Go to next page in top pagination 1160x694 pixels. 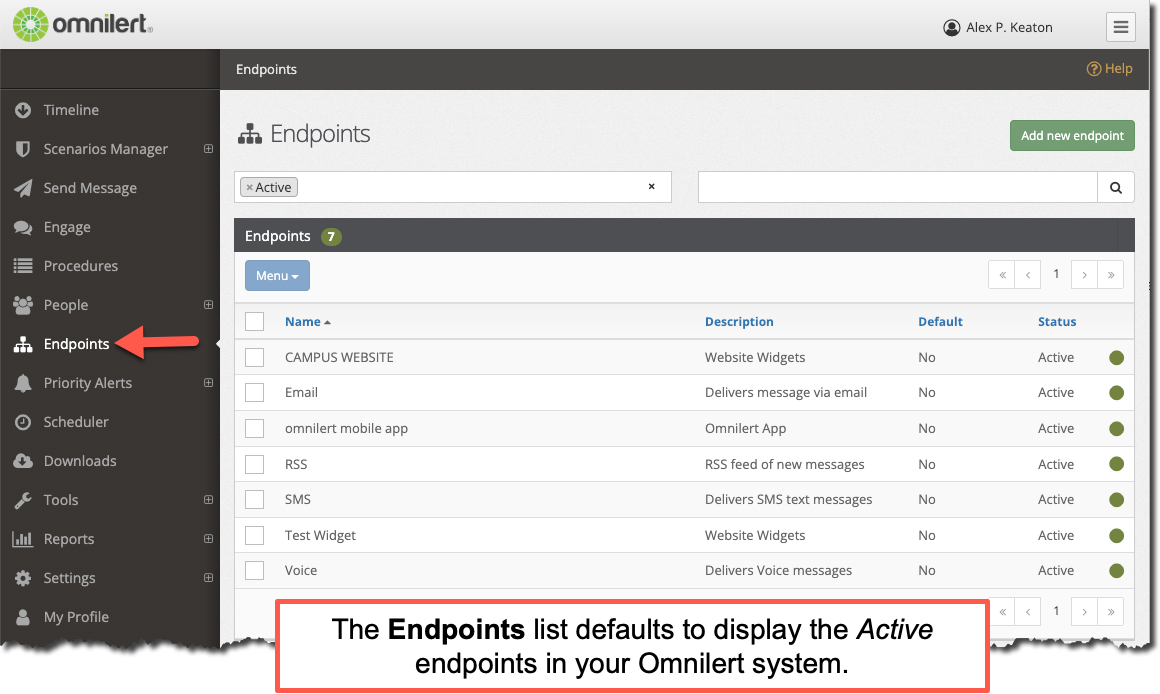(x=1085, y=274)
